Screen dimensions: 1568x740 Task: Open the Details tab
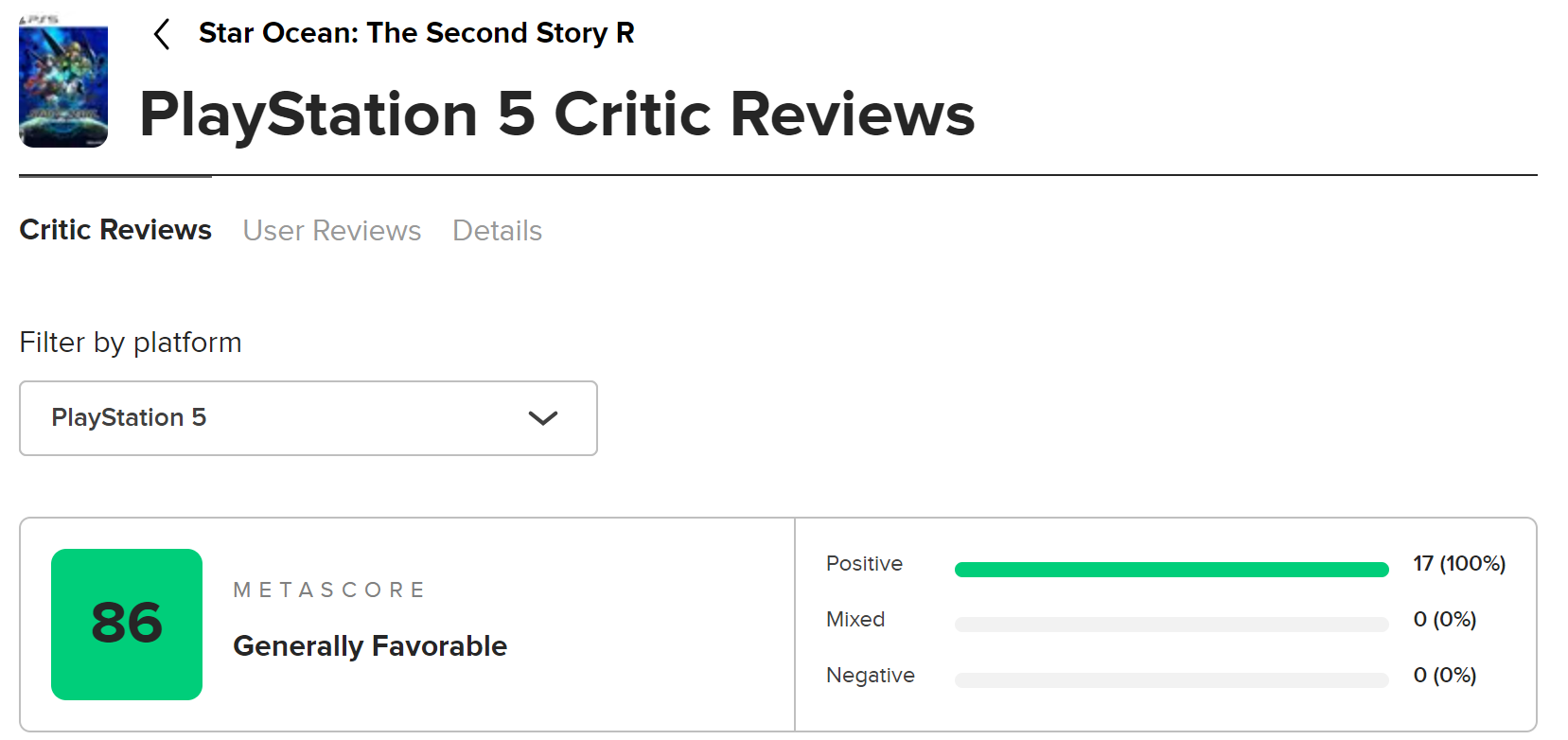497,231
